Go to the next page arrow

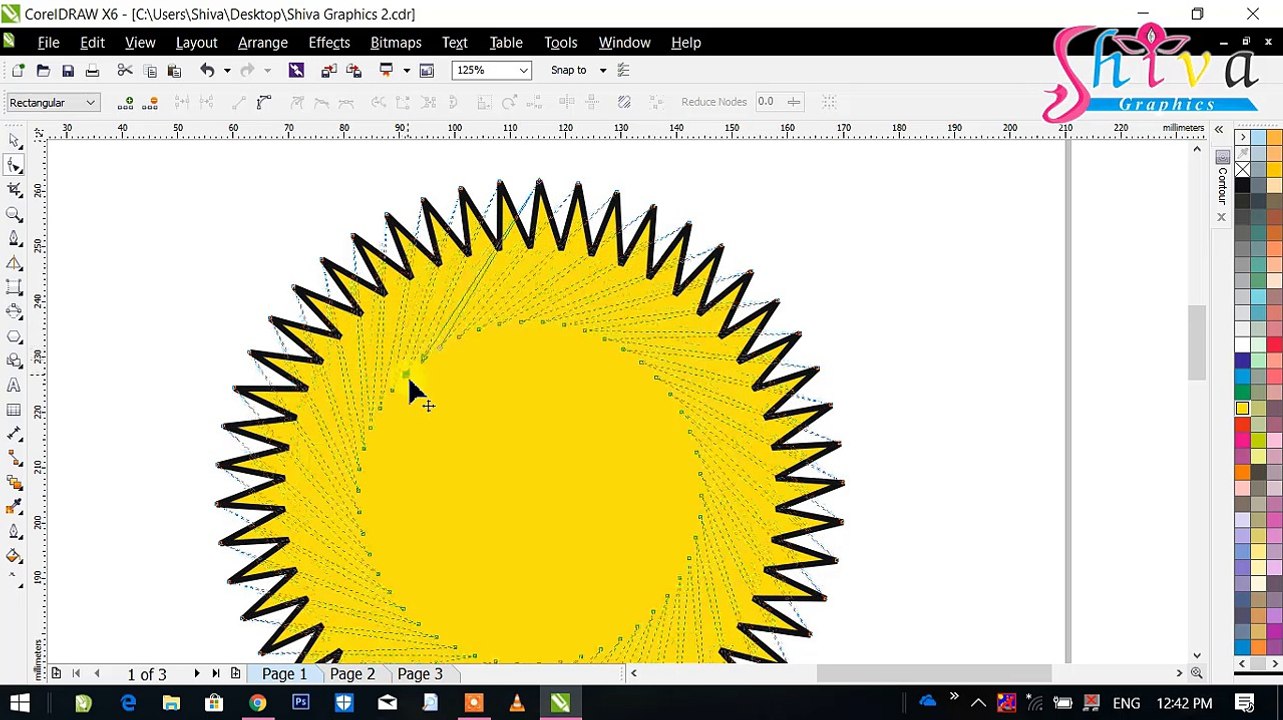196,674
